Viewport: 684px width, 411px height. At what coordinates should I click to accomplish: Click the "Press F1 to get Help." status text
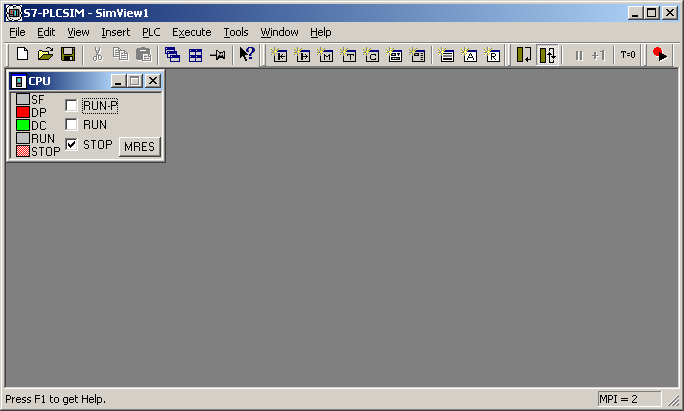click(x=55, y=399)
